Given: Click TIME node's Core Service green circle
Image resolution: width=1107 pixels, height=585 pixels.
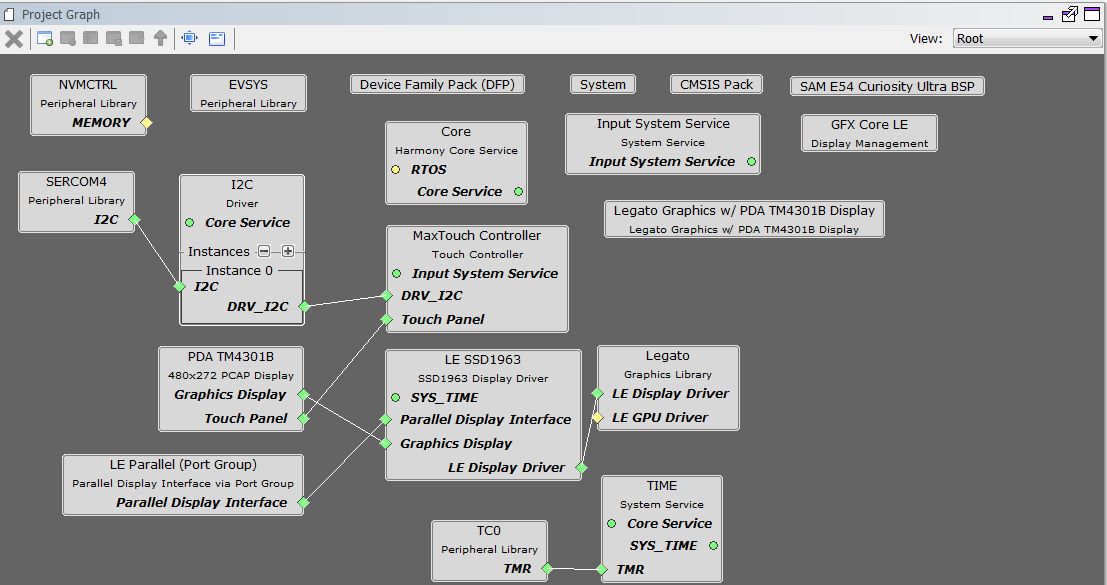Looking at the screenshot, I should click(x=612, y=524).
